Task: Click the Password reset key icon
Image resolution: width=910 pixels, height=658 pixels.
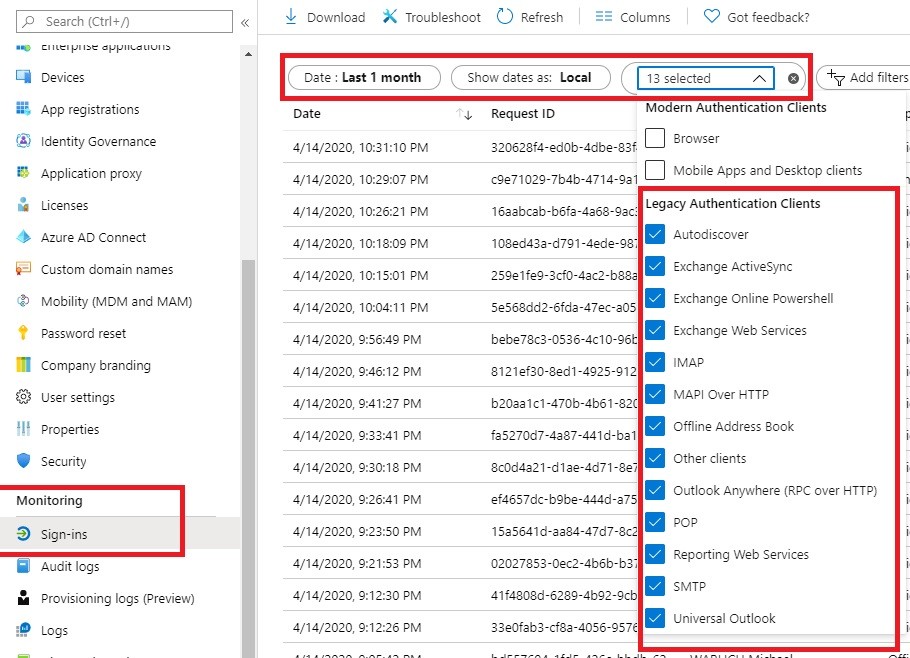Action: 23,334
